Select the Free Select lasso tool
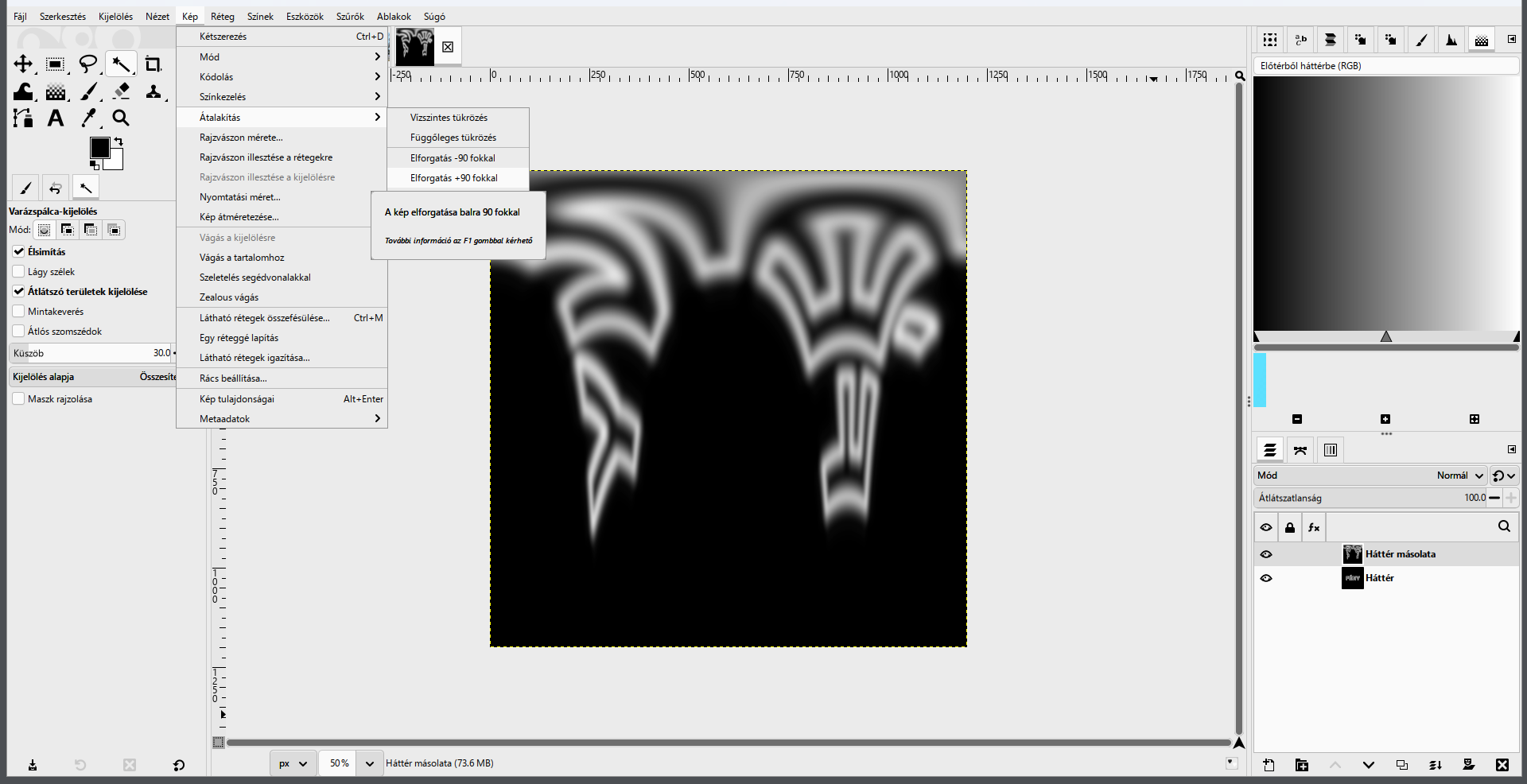 [88, 64]
